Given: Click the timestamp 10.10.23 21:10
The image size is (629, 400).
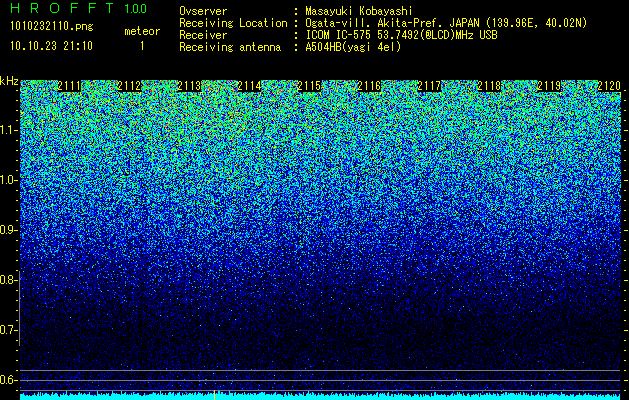Looking at the screenshot, I should pyautogui.click(x=51, y=46).
